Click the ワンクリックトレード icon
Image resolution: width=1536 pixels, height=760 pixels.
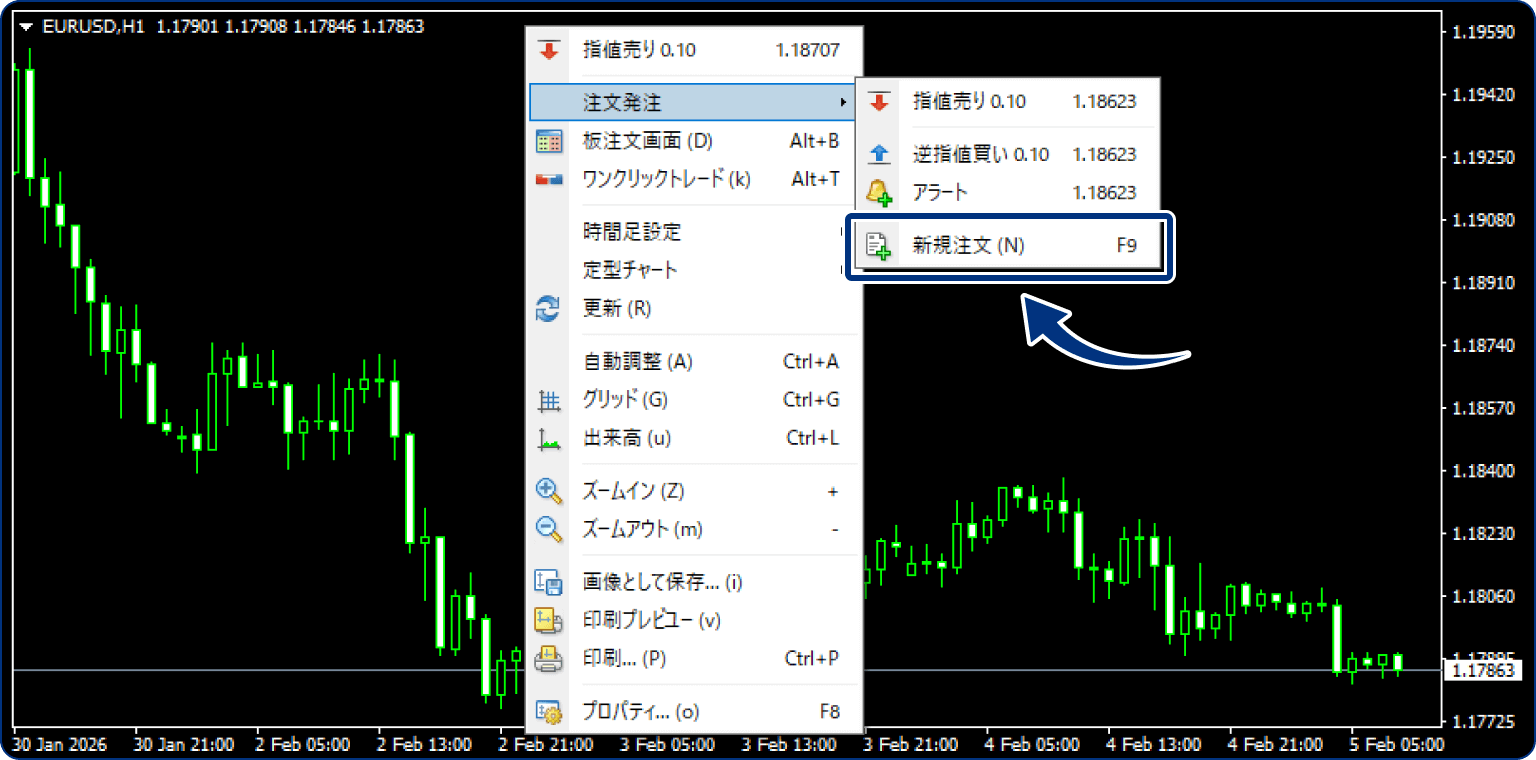(549, 180)
